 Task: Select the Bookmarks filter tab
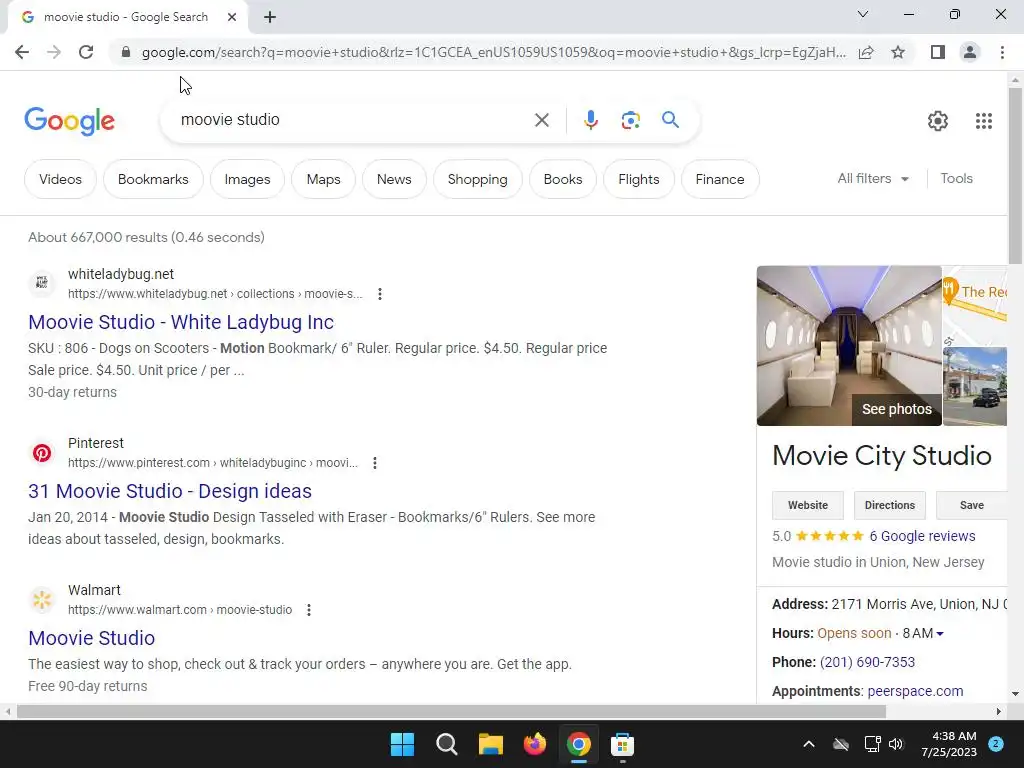[153, 179]
